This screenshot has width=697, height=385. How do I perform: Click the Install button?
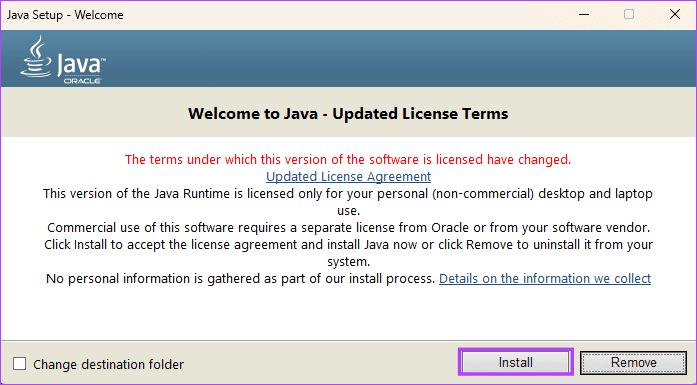coord(516,362)
